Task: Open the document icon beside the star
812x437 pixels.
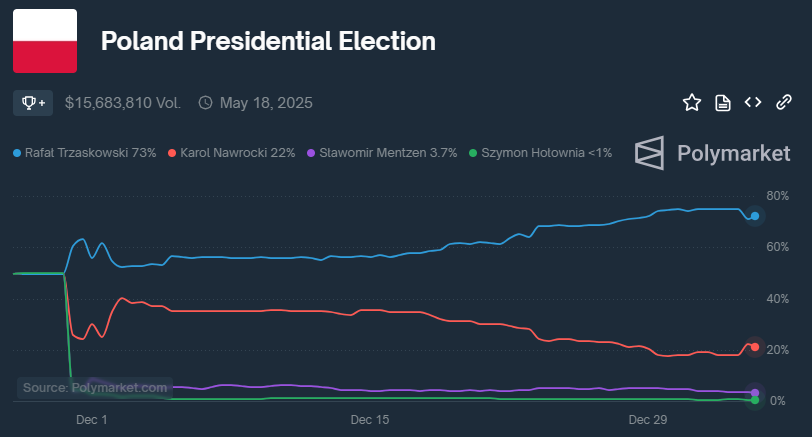Action: point(722,102)
